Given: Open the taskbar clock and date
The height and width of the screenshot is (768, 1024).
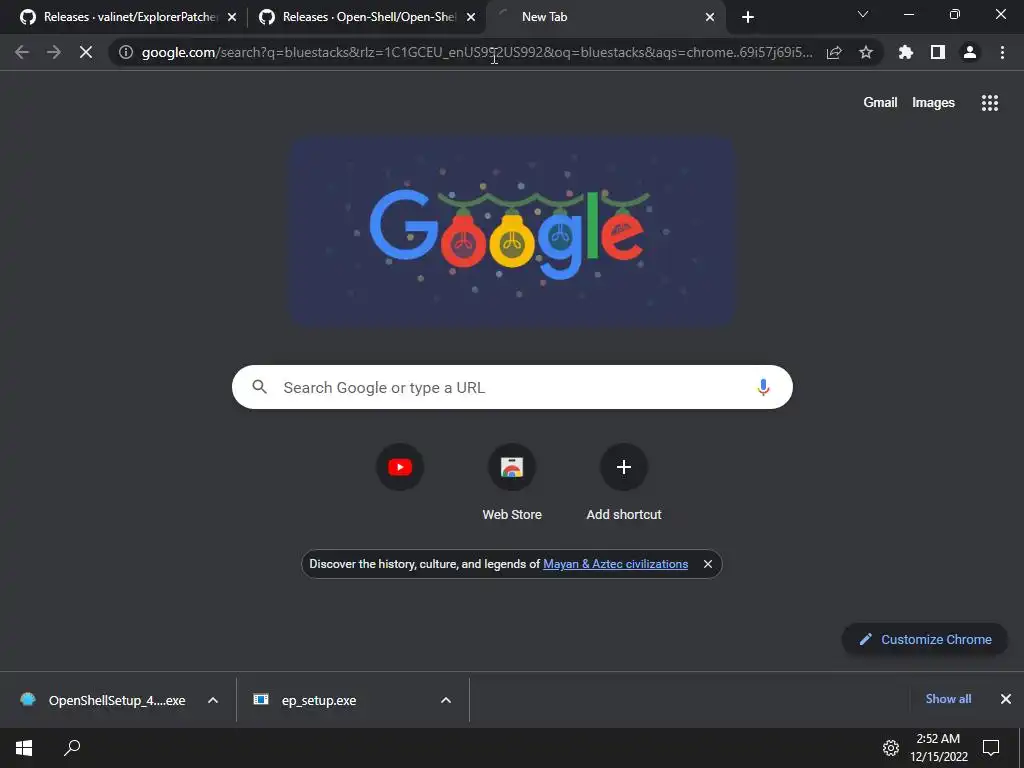Looking at the screenshot, I should click(938, 748).
